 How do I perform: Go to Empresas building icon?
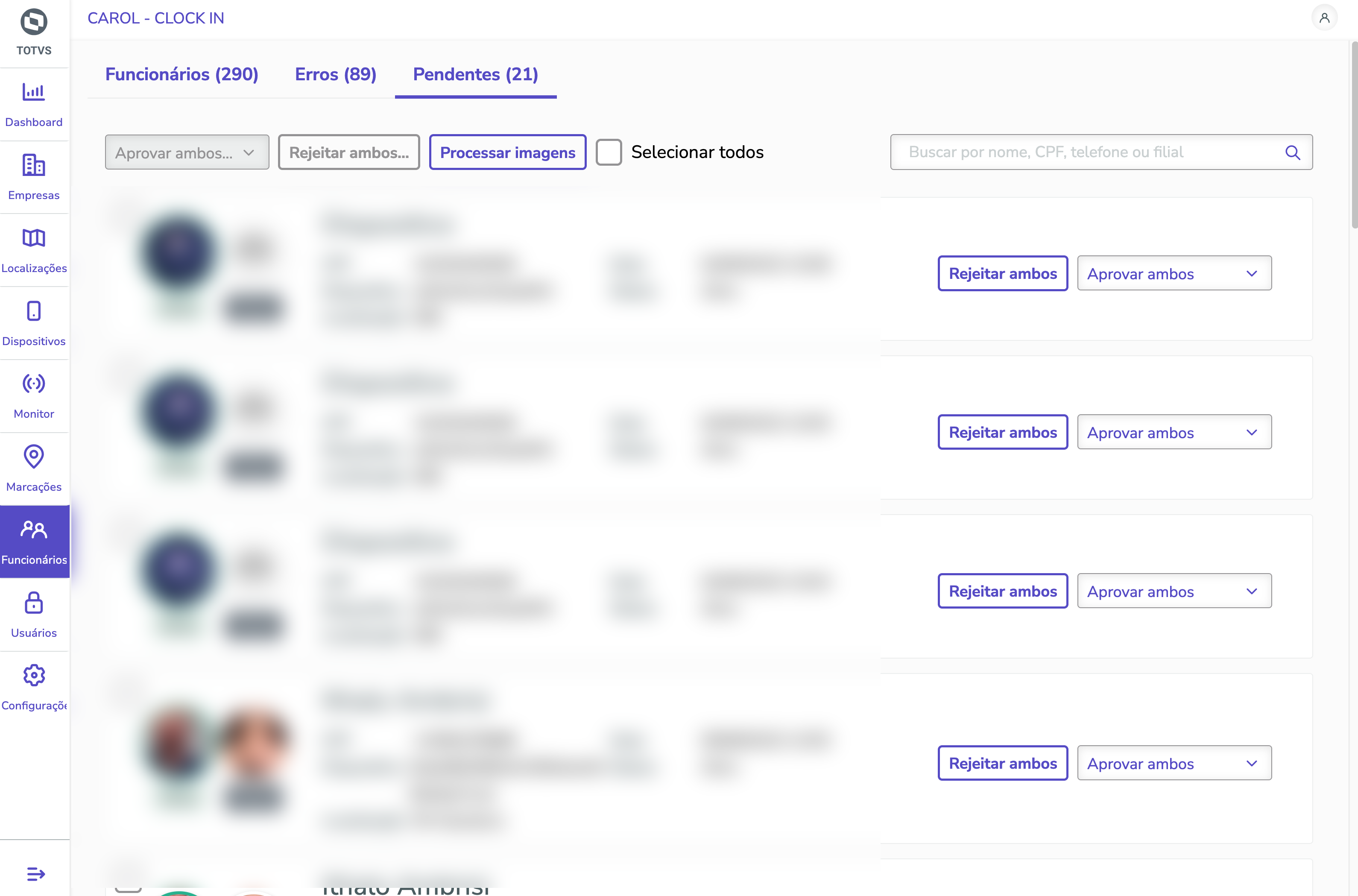tap(34, 165)
